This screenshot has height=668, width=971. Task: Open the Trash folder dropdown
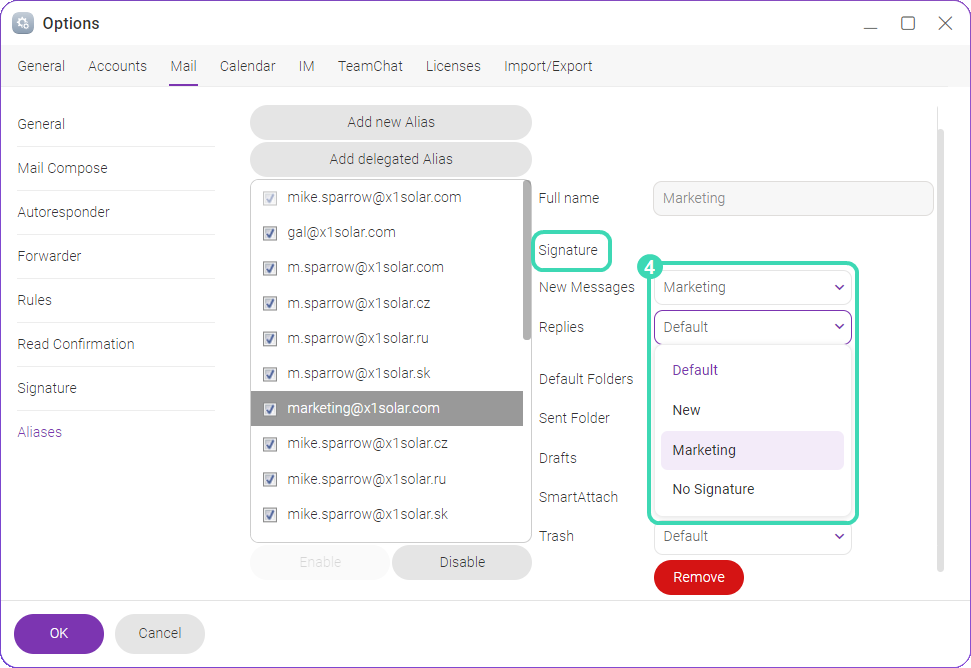tap(752, 536)
